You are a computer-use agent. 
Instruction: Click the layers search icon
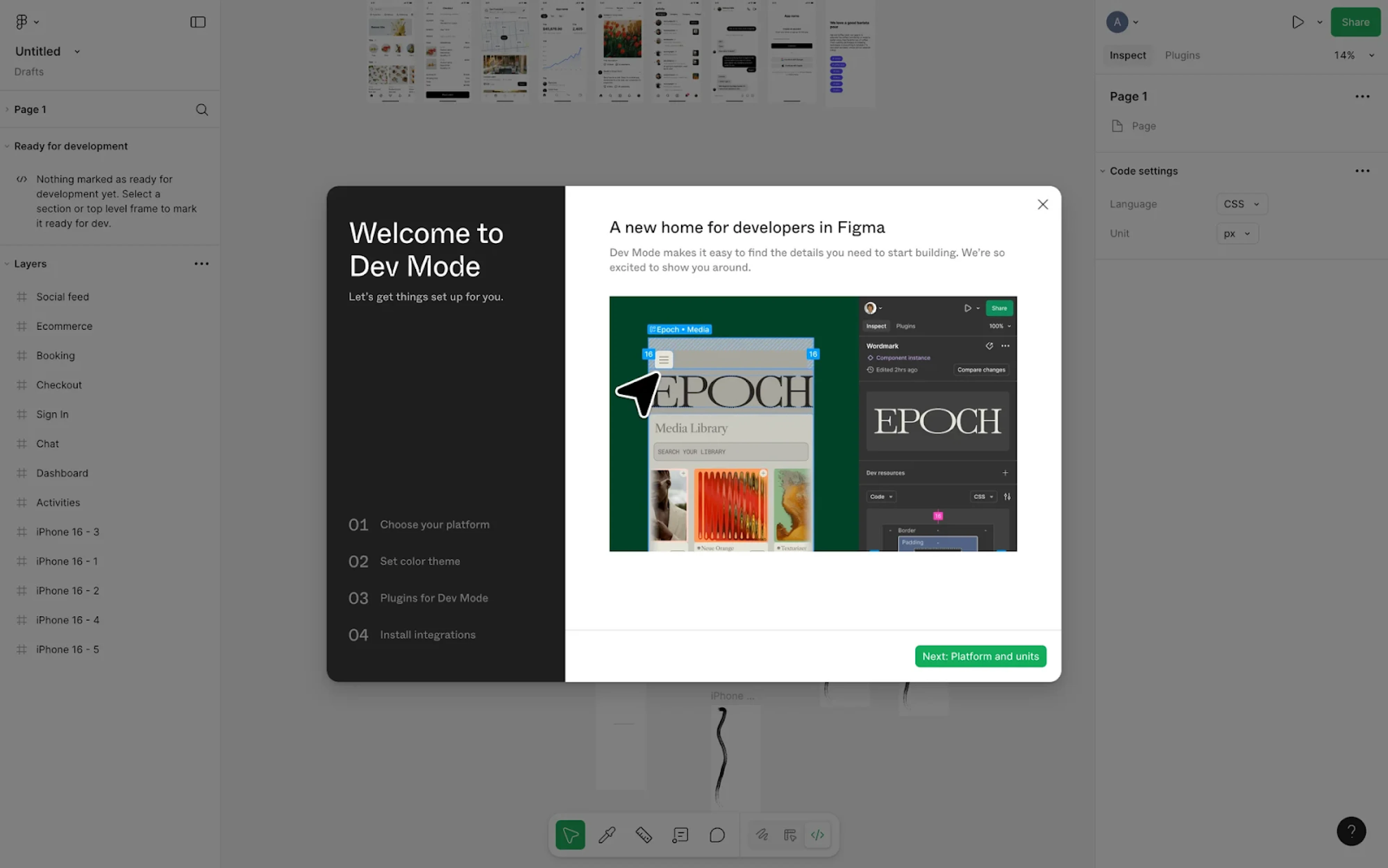point(202,109)
